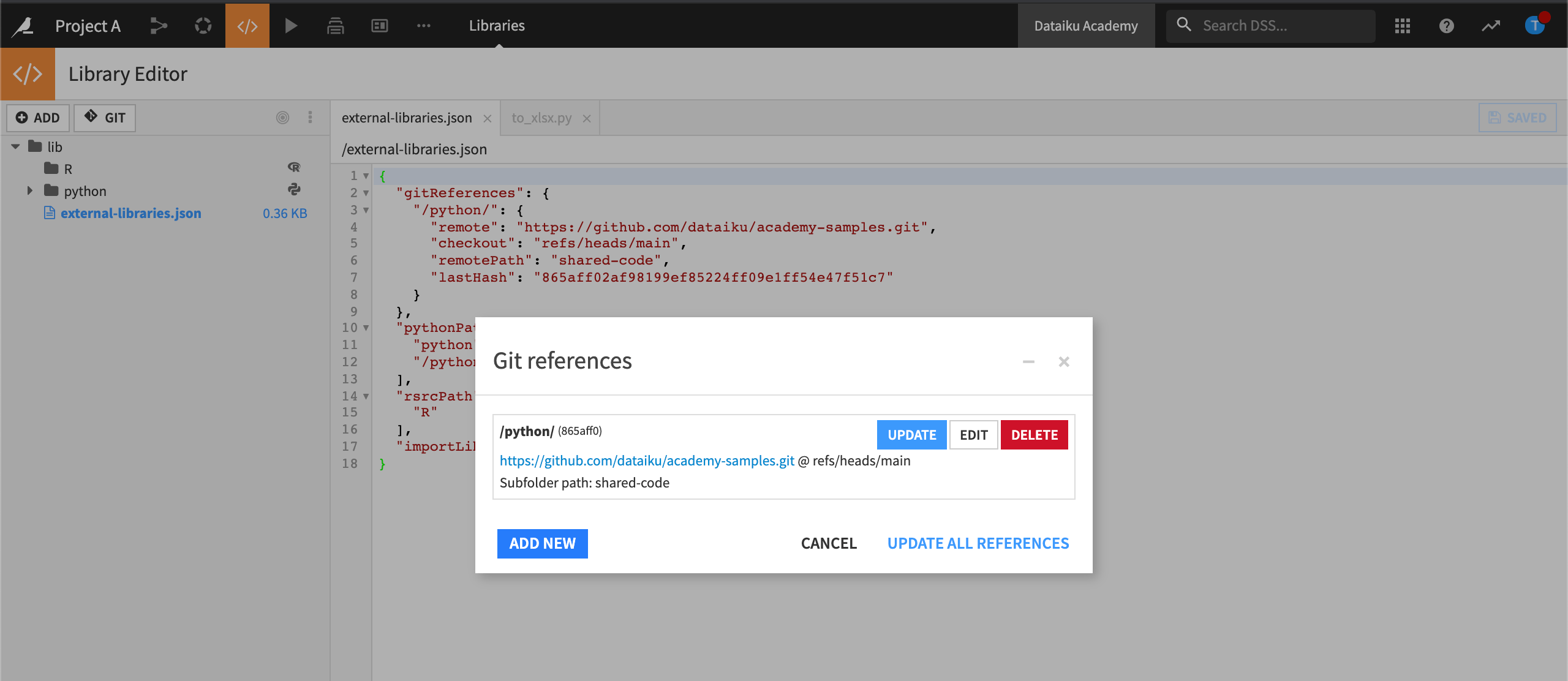The height and width of the screenshot is (681, 1568).
Task: Click the code editor icon in toolbar
Action: coord(247,25)
